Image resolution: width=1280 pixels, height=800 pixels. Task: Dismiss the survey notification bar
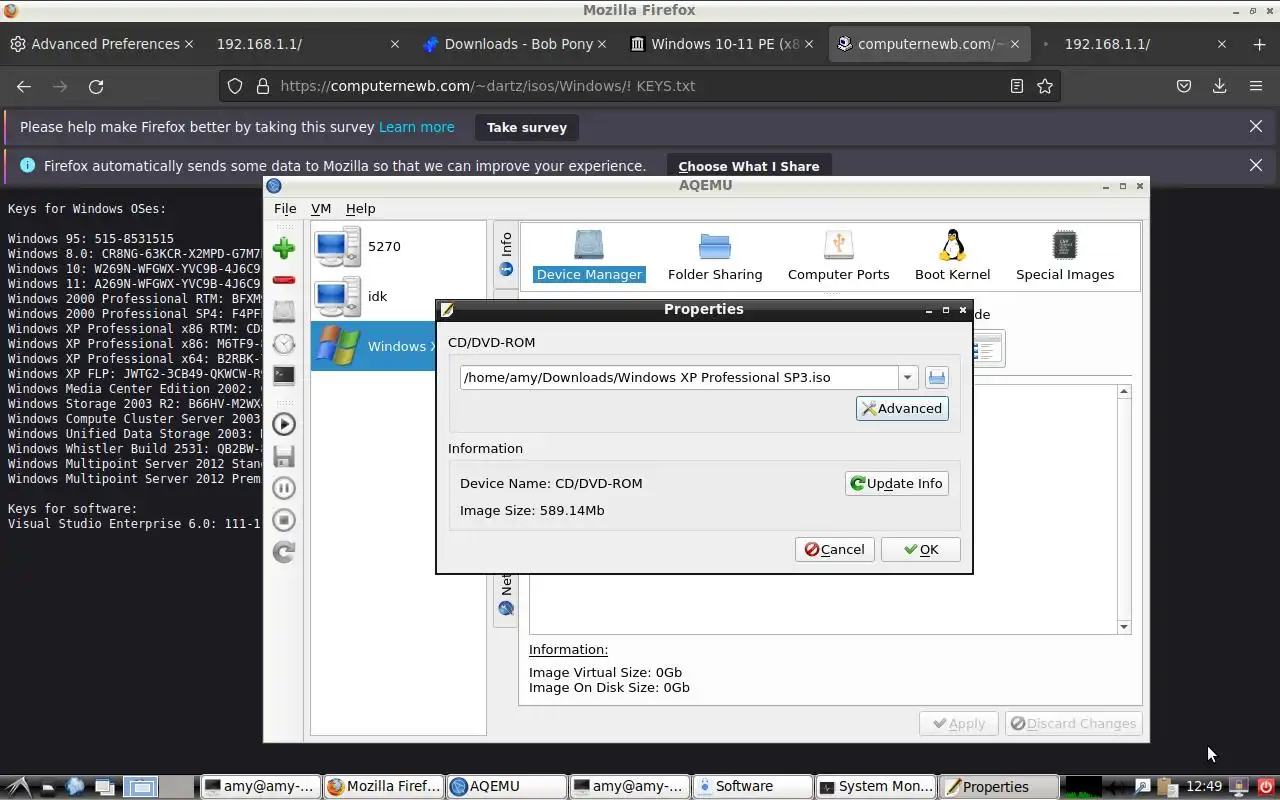(x=1256, y=126)
